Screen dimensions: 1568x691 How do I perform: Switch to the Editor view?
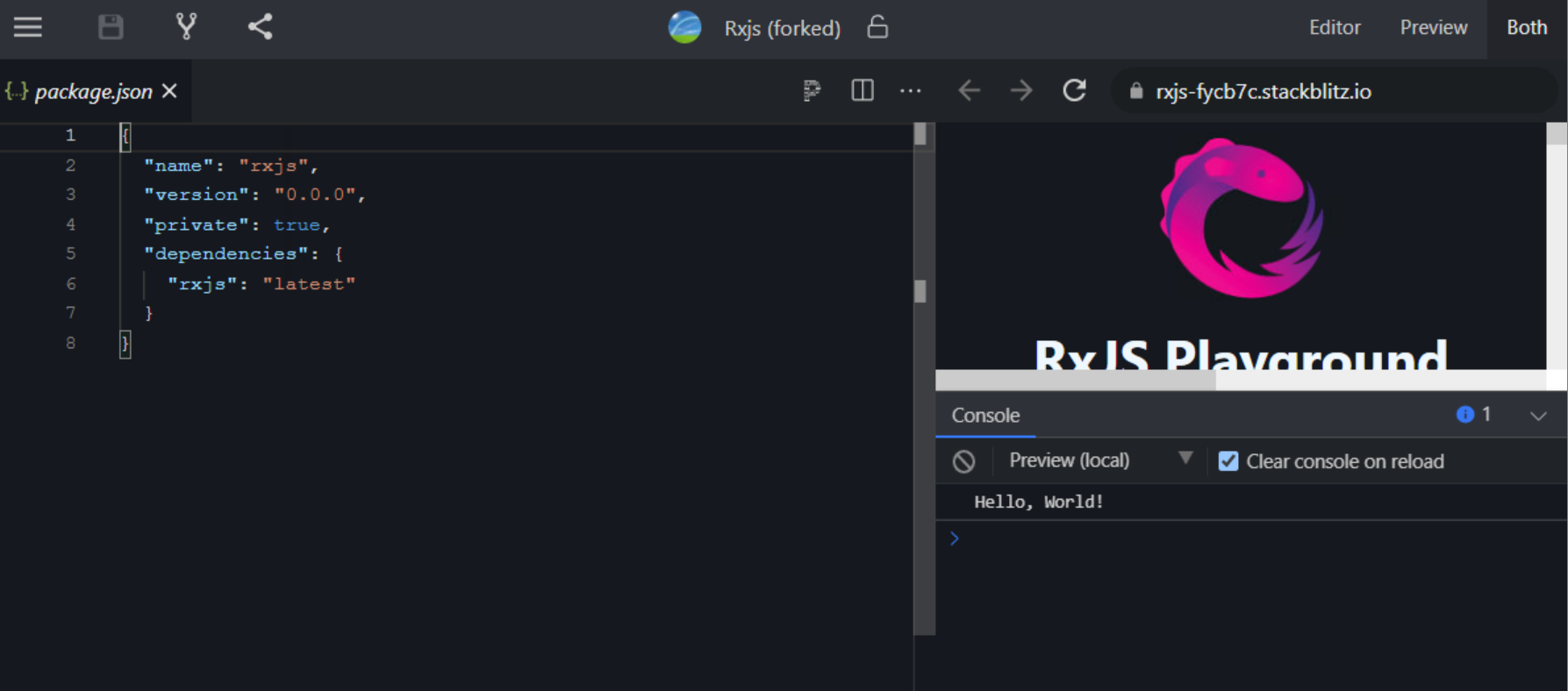1335,28
